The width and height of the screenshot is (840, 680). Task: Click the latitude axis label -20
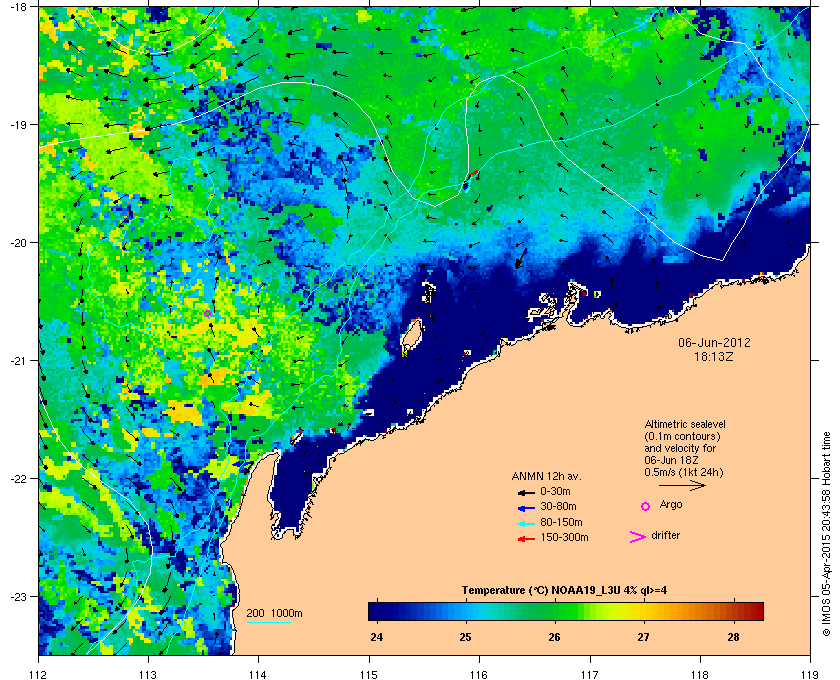click(18, 243)
